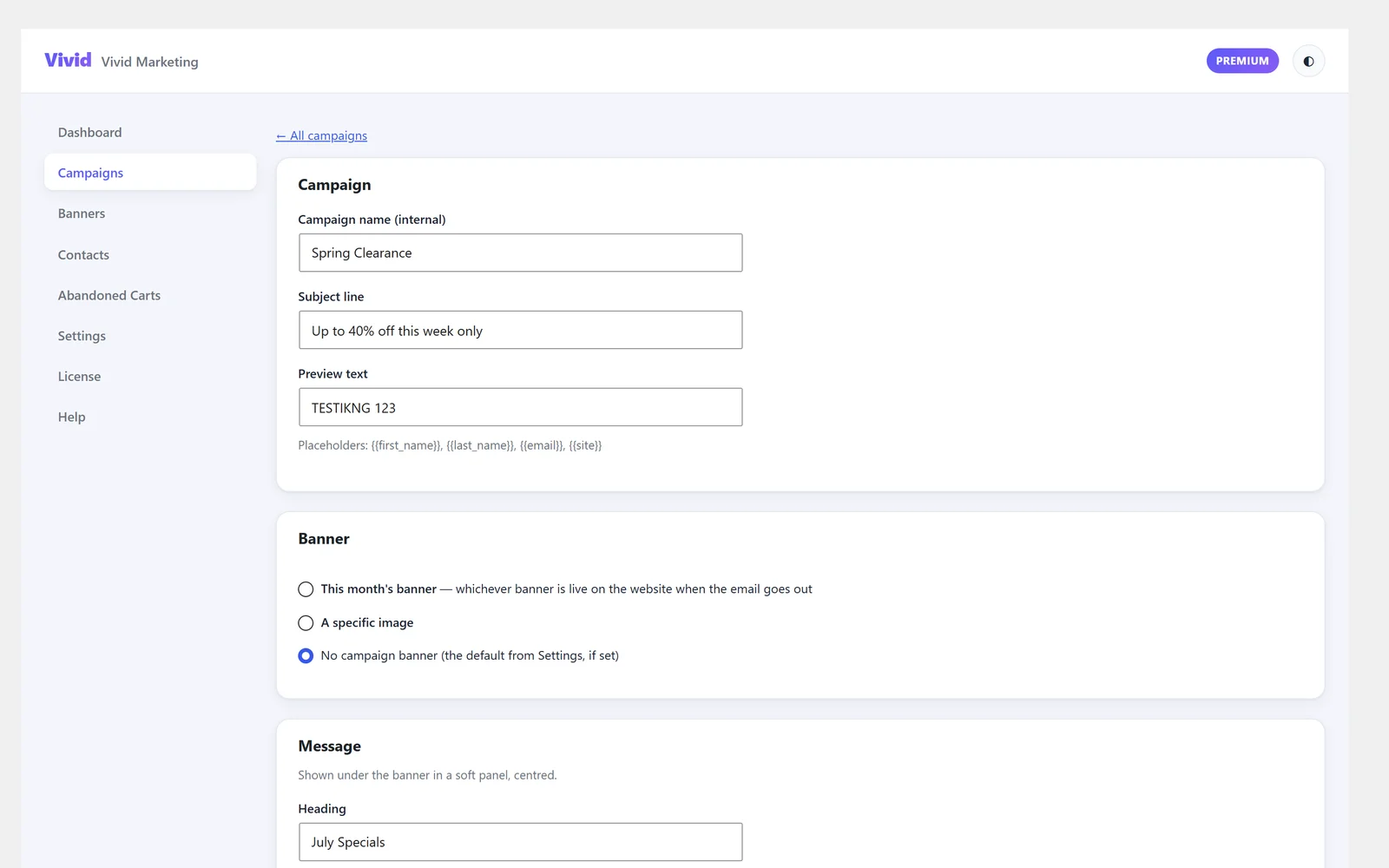Open the Dashboard page in sidebar

150,132
